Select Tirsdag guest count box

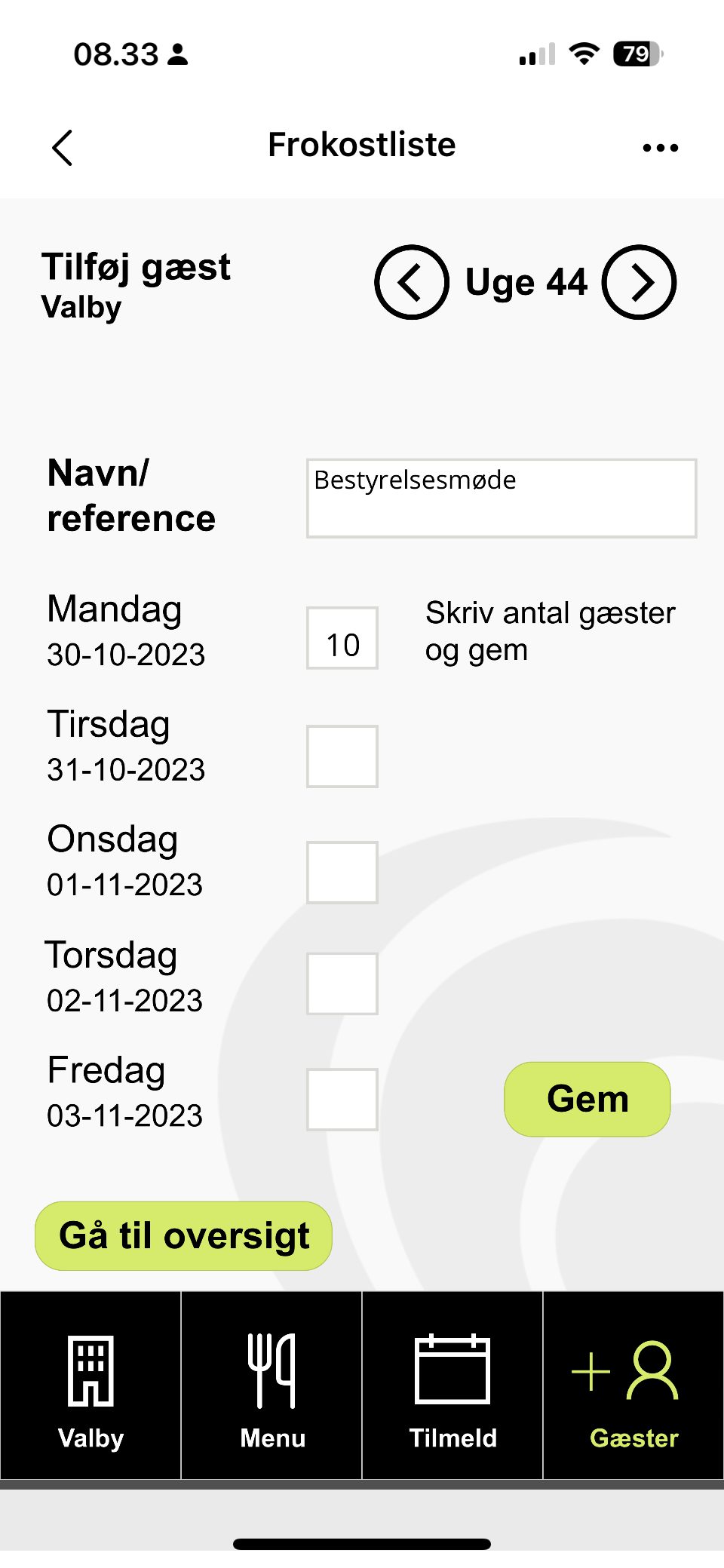pyautogui.click(x=342, y=756)
